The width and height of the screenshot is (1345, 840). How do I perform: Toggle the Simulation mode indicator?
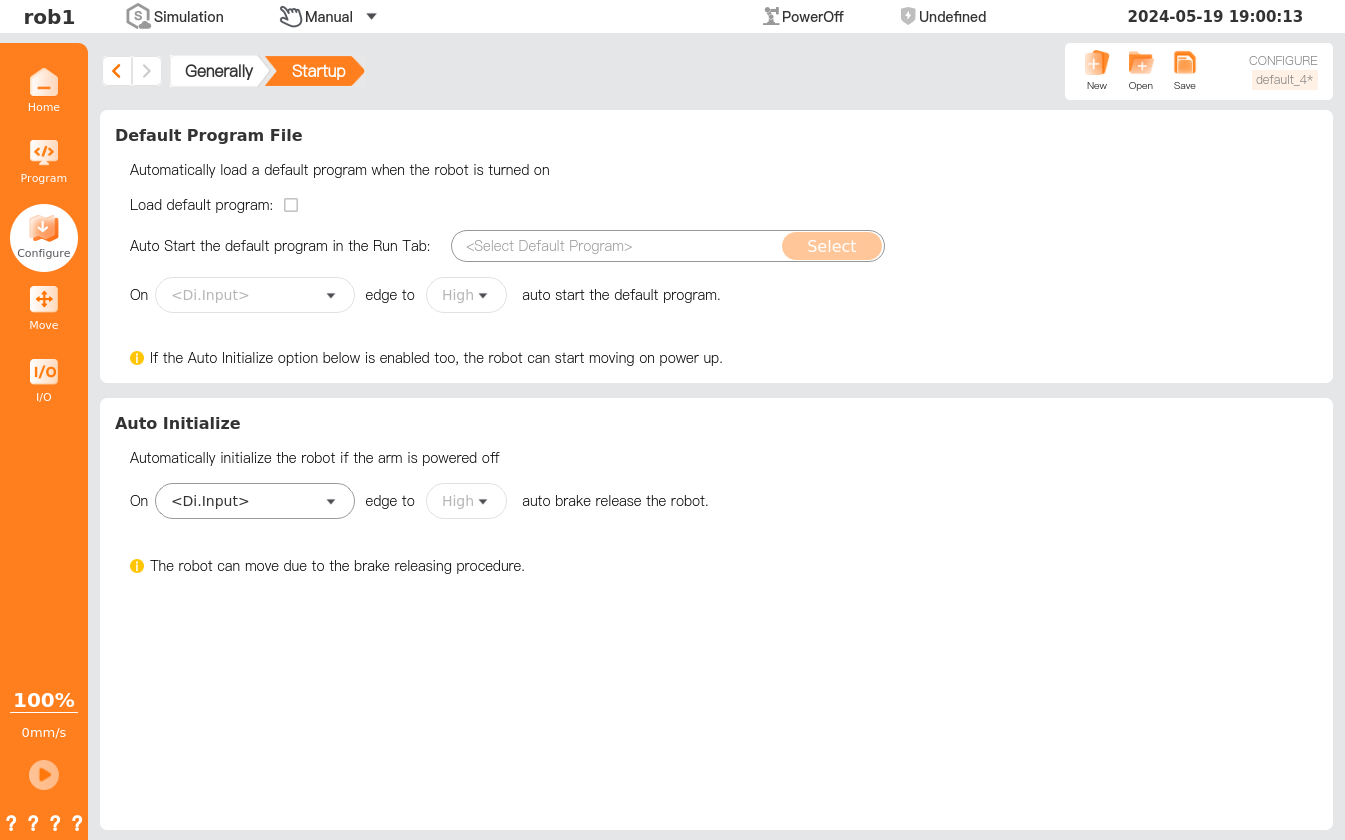click(138, 16)
